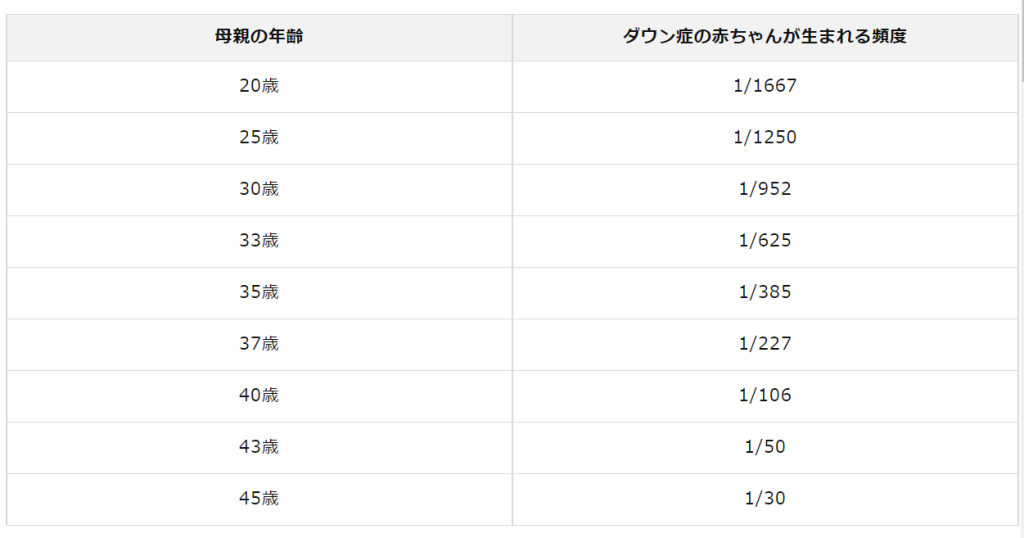Select the 35歳 age cell
The height and width of the screenshot is (538, 1024).
259,292
